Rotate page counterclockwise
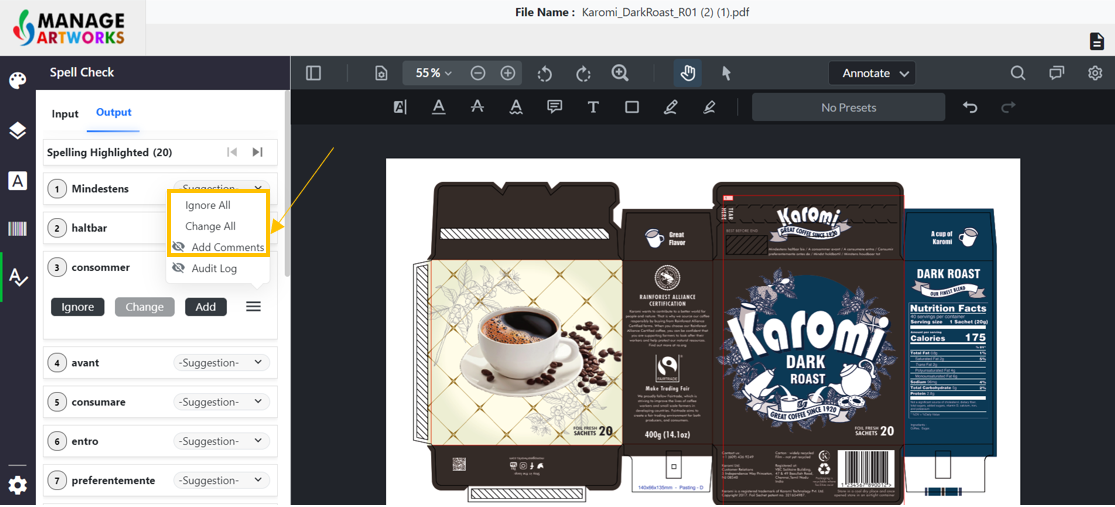 (545, 73)
